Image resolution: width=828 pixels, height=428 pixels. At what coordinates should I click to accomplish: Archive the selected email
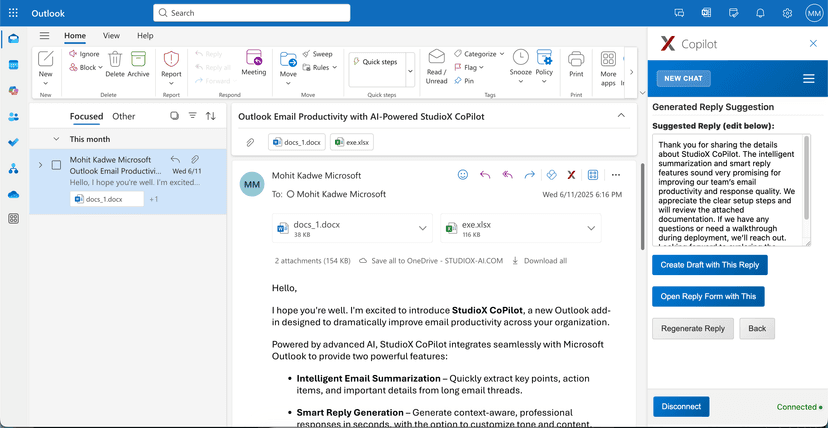[x=138, y=64]
